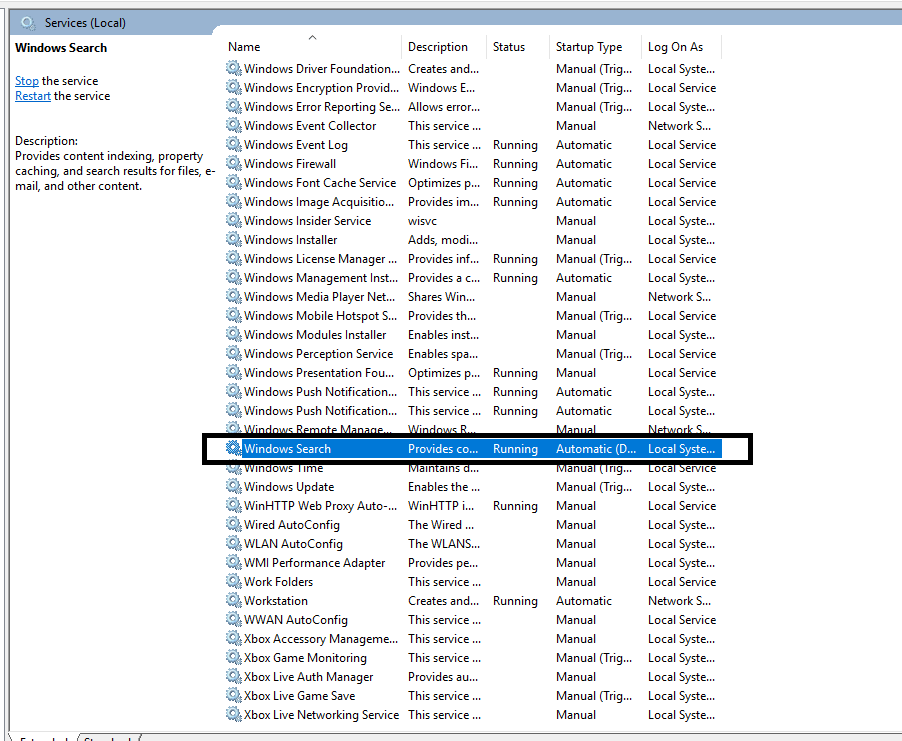Click the gear icon for Windows Insider Service
Screen dimensions: 902x741
pos(234,220)
